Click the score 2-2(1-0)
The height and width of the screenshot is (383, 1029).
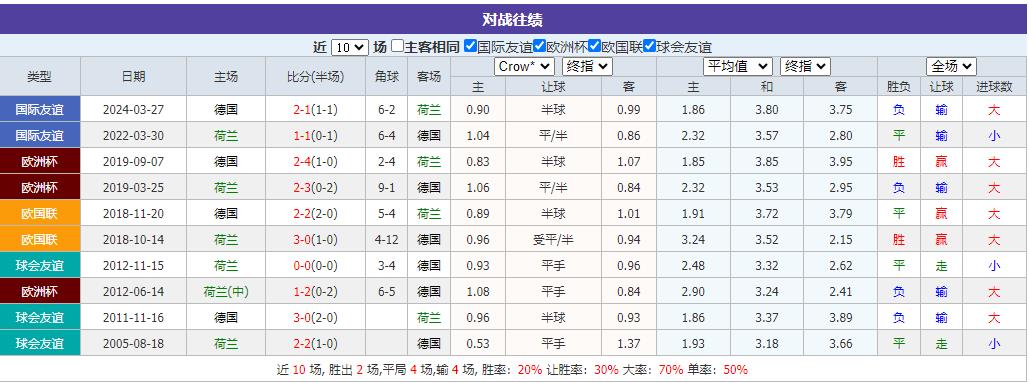316,344
